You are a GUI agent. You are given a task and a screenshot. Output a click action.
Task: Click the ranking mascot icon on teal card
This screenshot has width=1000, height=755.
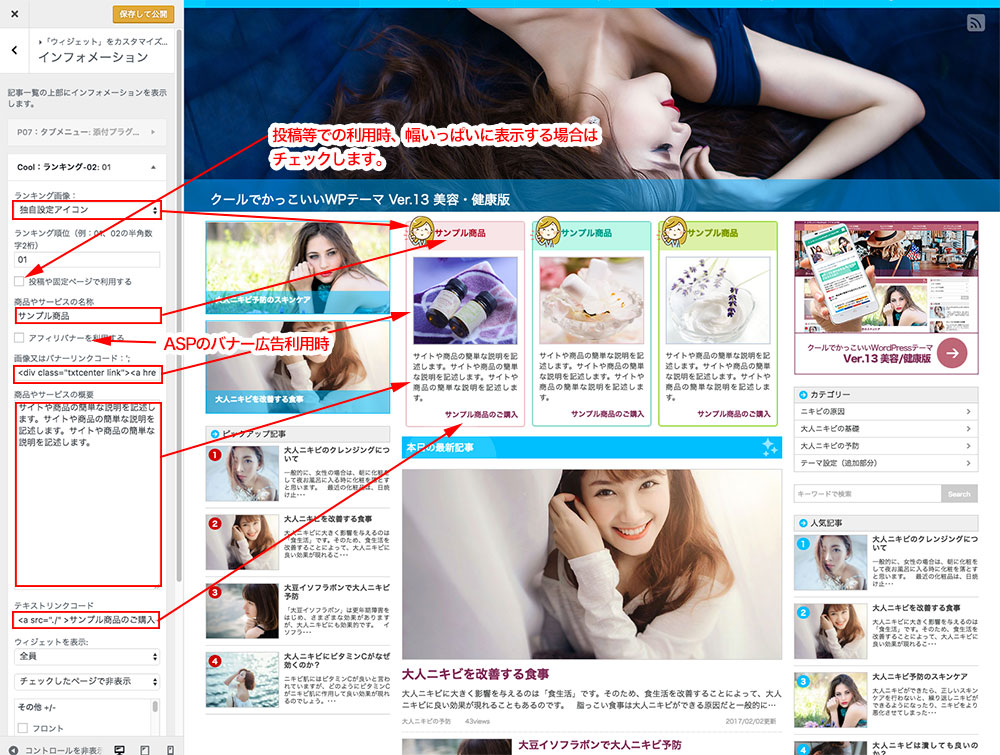tap(548, 230)
